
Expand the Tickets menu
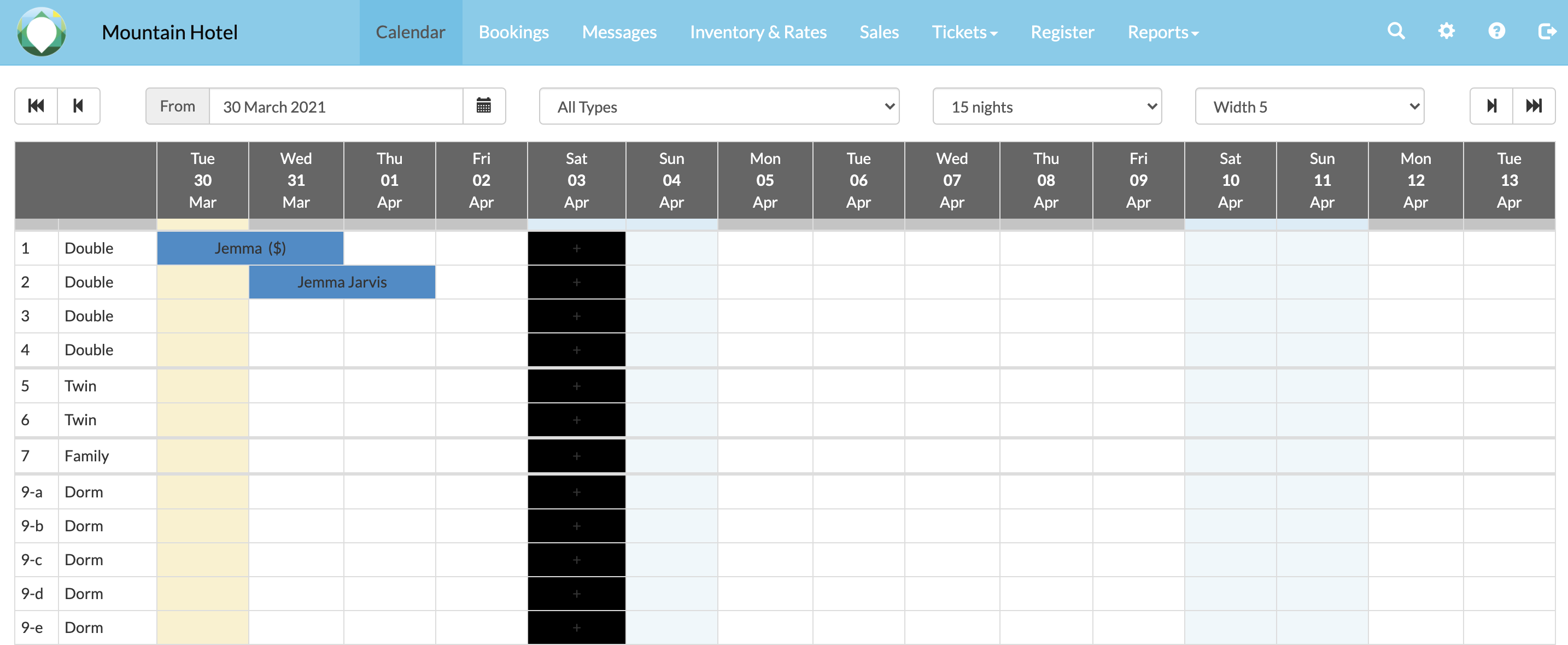[964, 32]
